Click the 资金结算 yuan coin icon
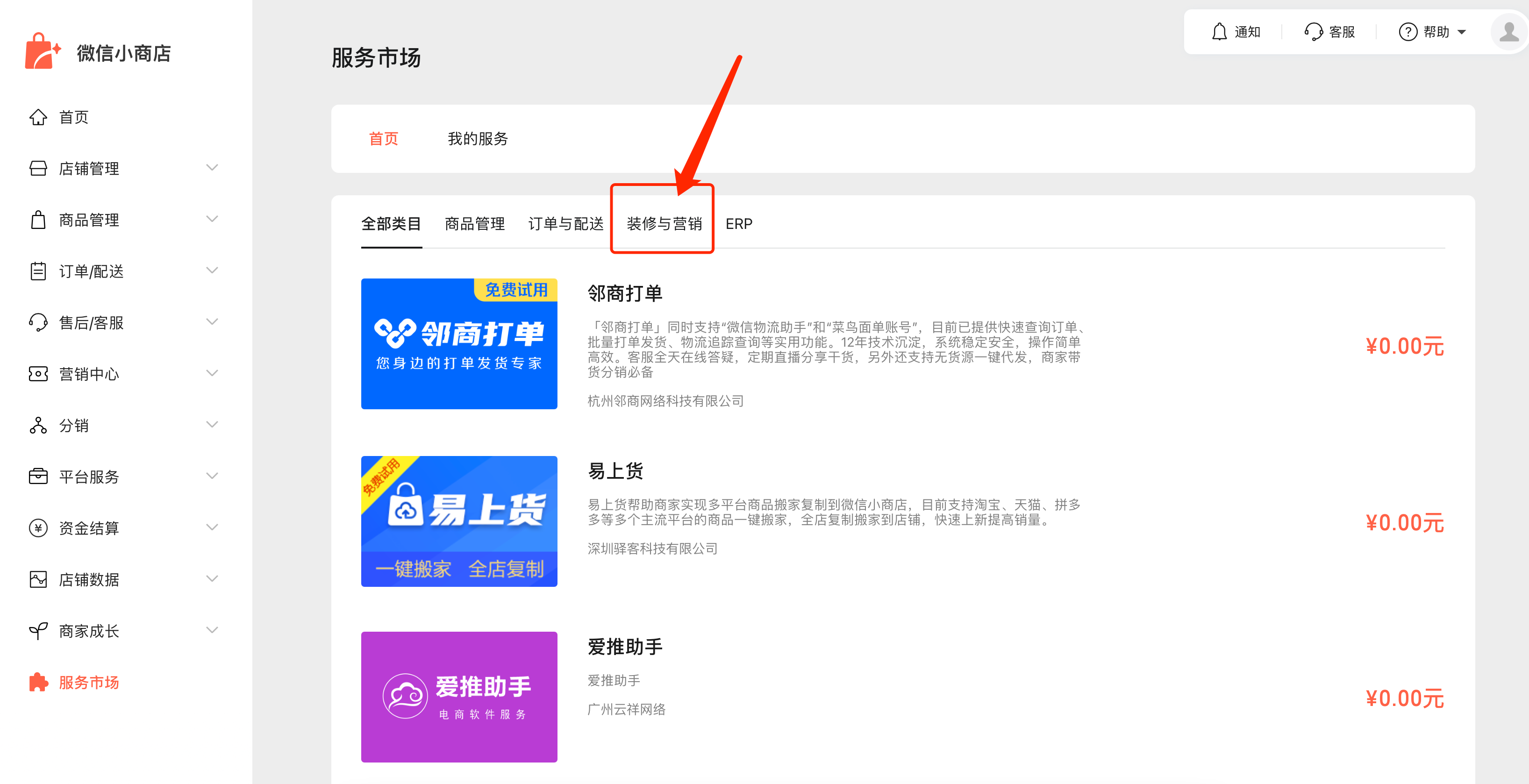Viewport: 1529px width, 784px height. (38, 527)
